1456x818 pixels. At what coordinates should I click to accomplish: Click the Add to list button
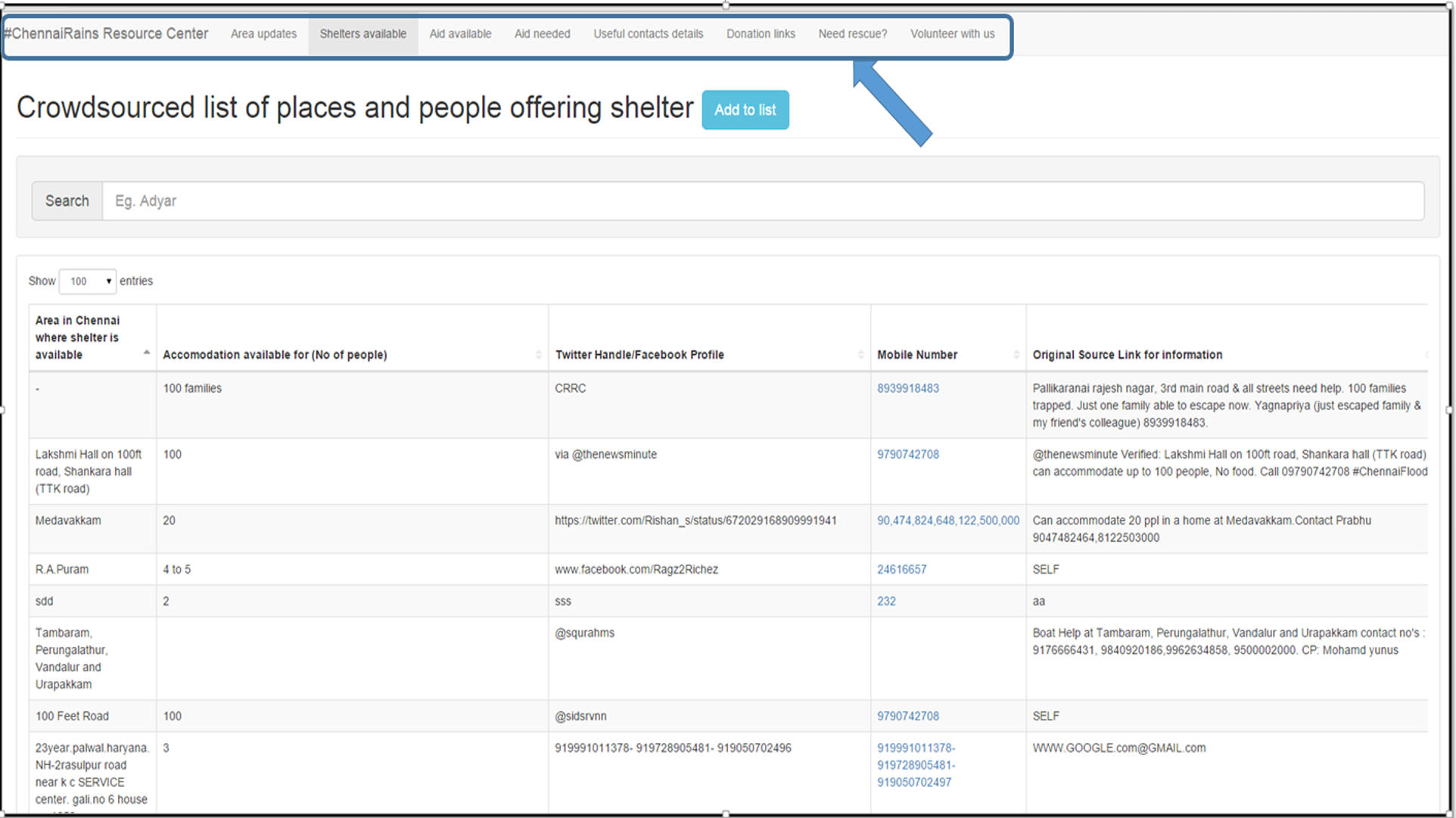pyautogui.click(x=747, y=110)
